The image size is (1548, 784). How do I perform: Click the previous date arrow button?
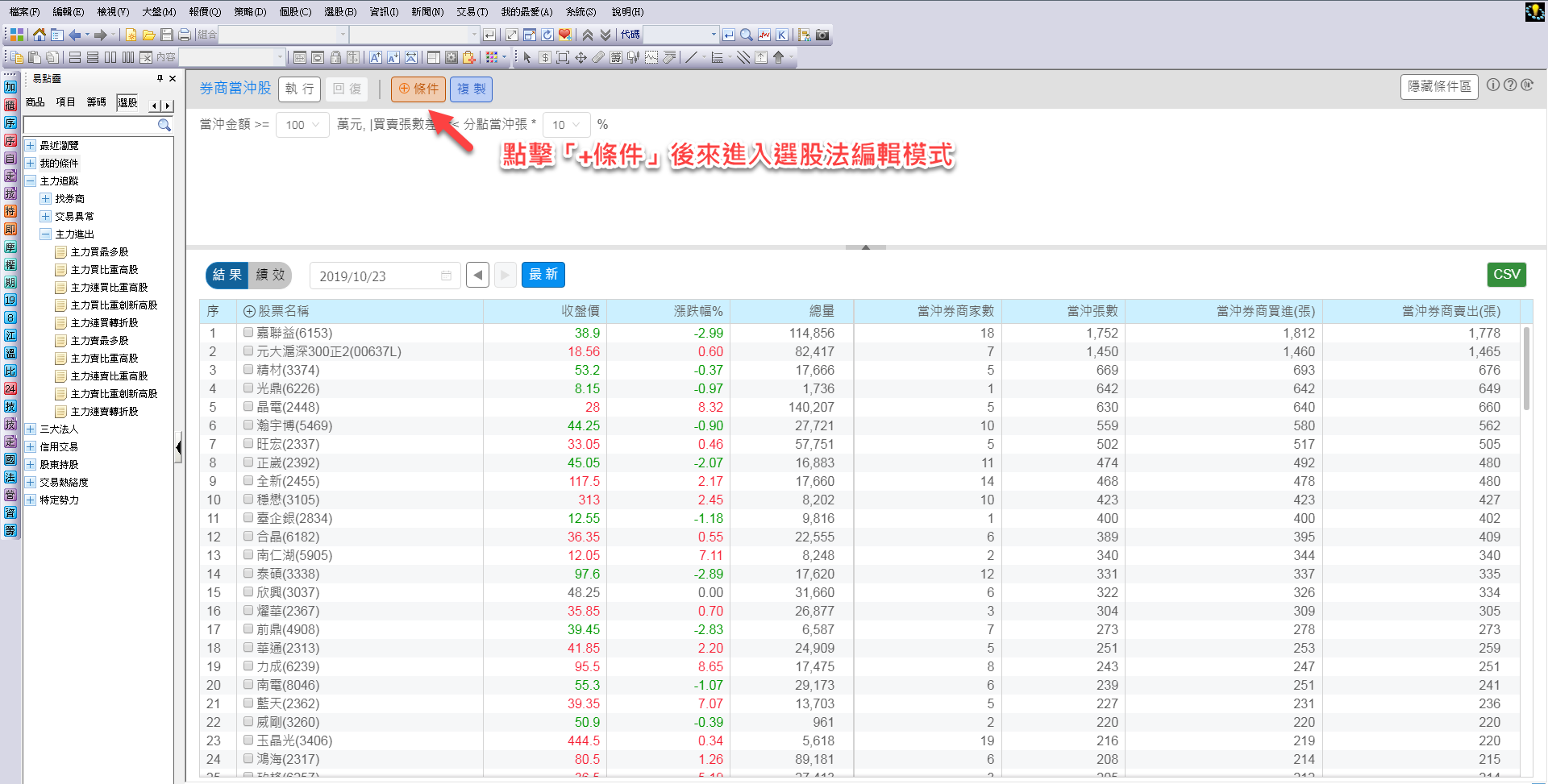(x=477, y=275)
